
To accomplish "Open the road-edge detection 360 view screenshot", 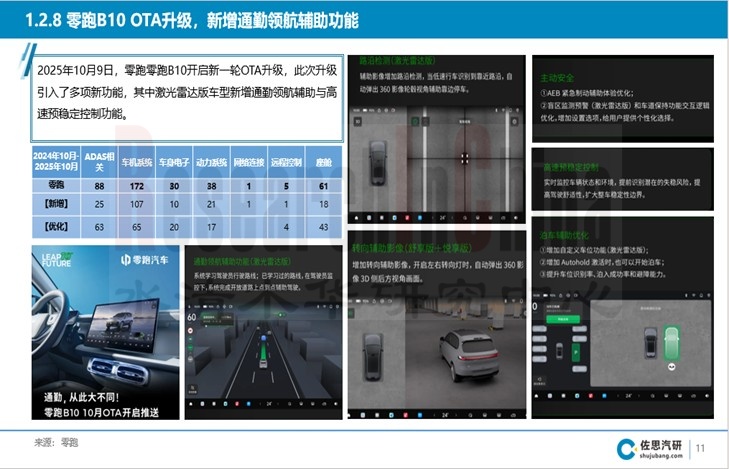I will point(437,165).
